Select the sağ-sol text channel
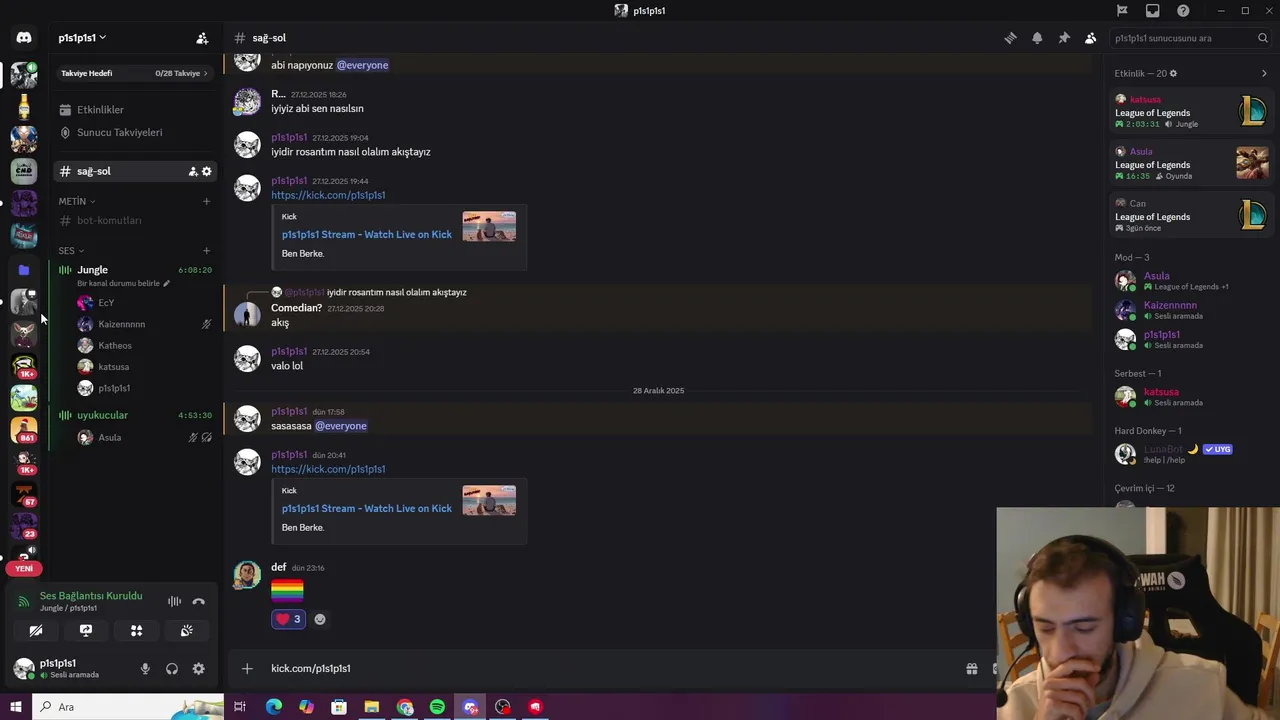The image size is (1280, 720). (94, 171)
